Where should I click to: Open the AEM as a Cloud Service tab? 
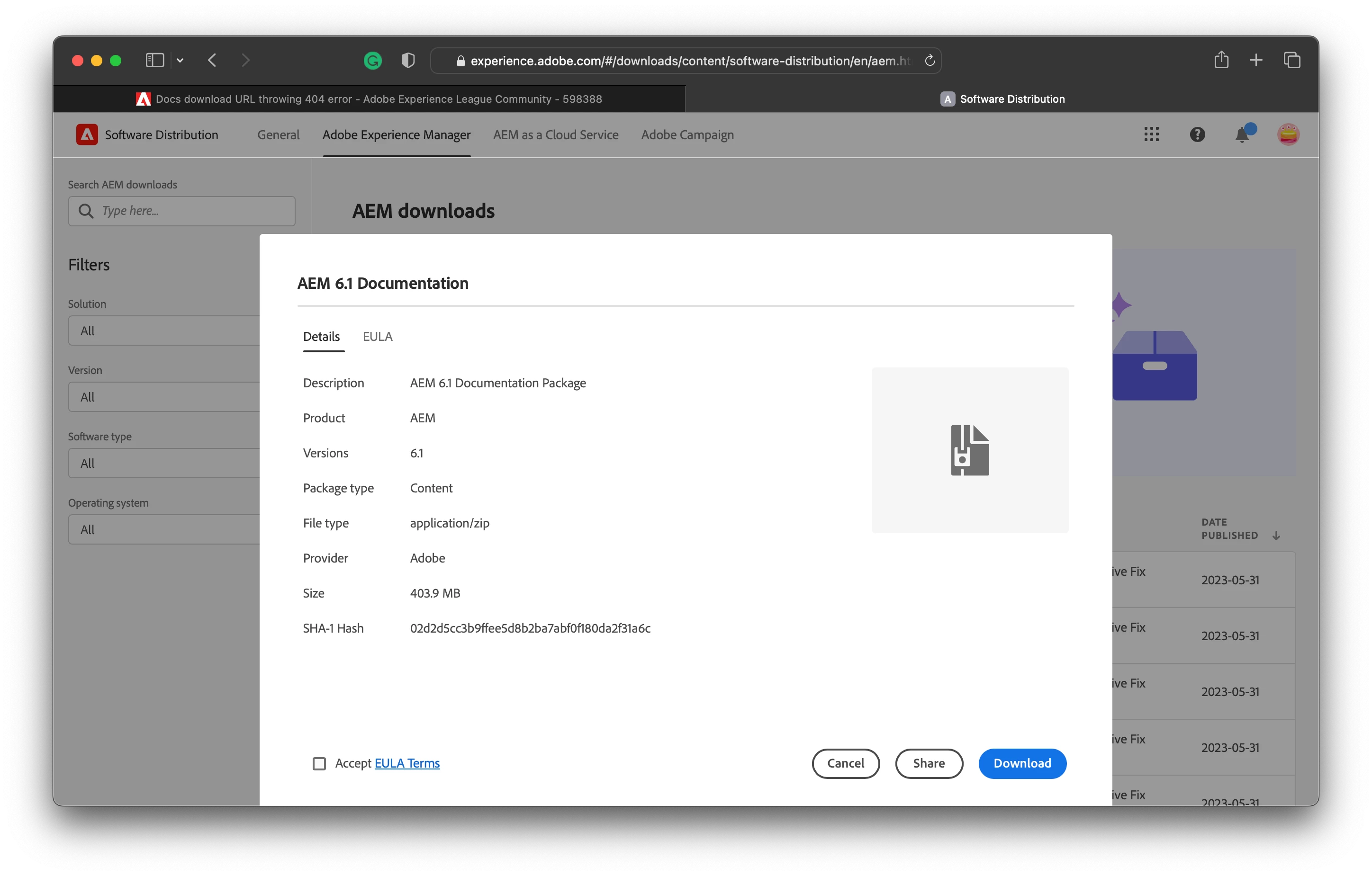coord(556,135)
